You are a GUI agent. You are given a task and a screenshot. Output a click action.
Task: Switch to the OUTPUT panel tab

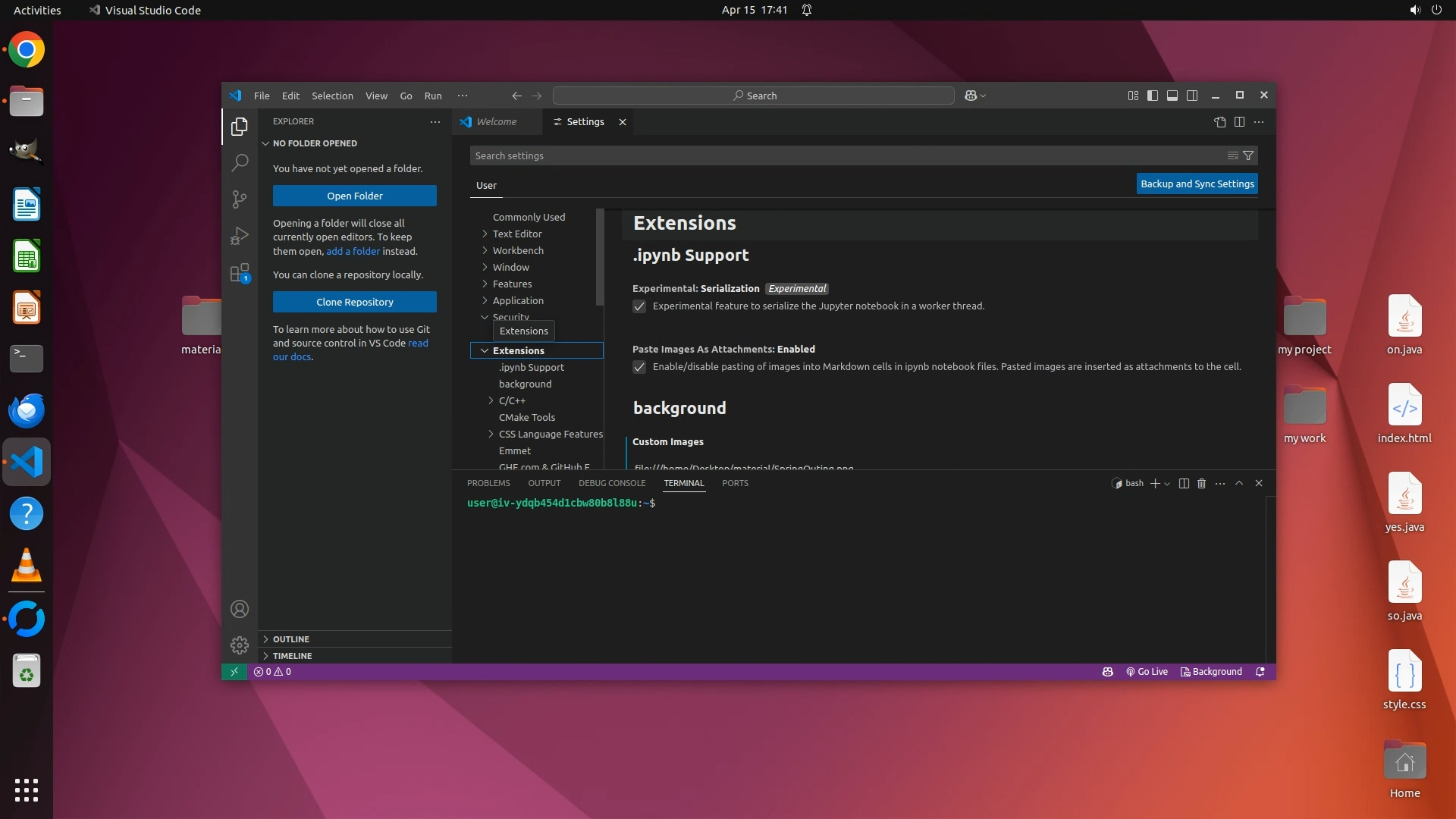[x=544, y=483]
